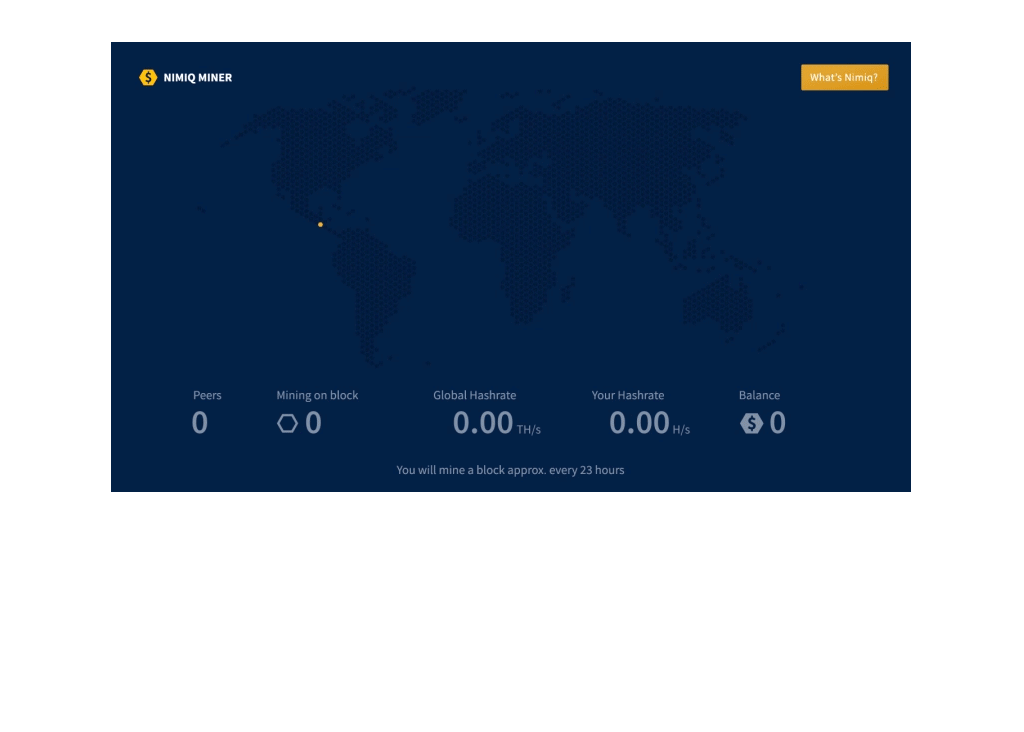The height and width of the screenshot is (732, 1024).
Task: Click the block number value next to hexagon
Action: pos(313,423)
